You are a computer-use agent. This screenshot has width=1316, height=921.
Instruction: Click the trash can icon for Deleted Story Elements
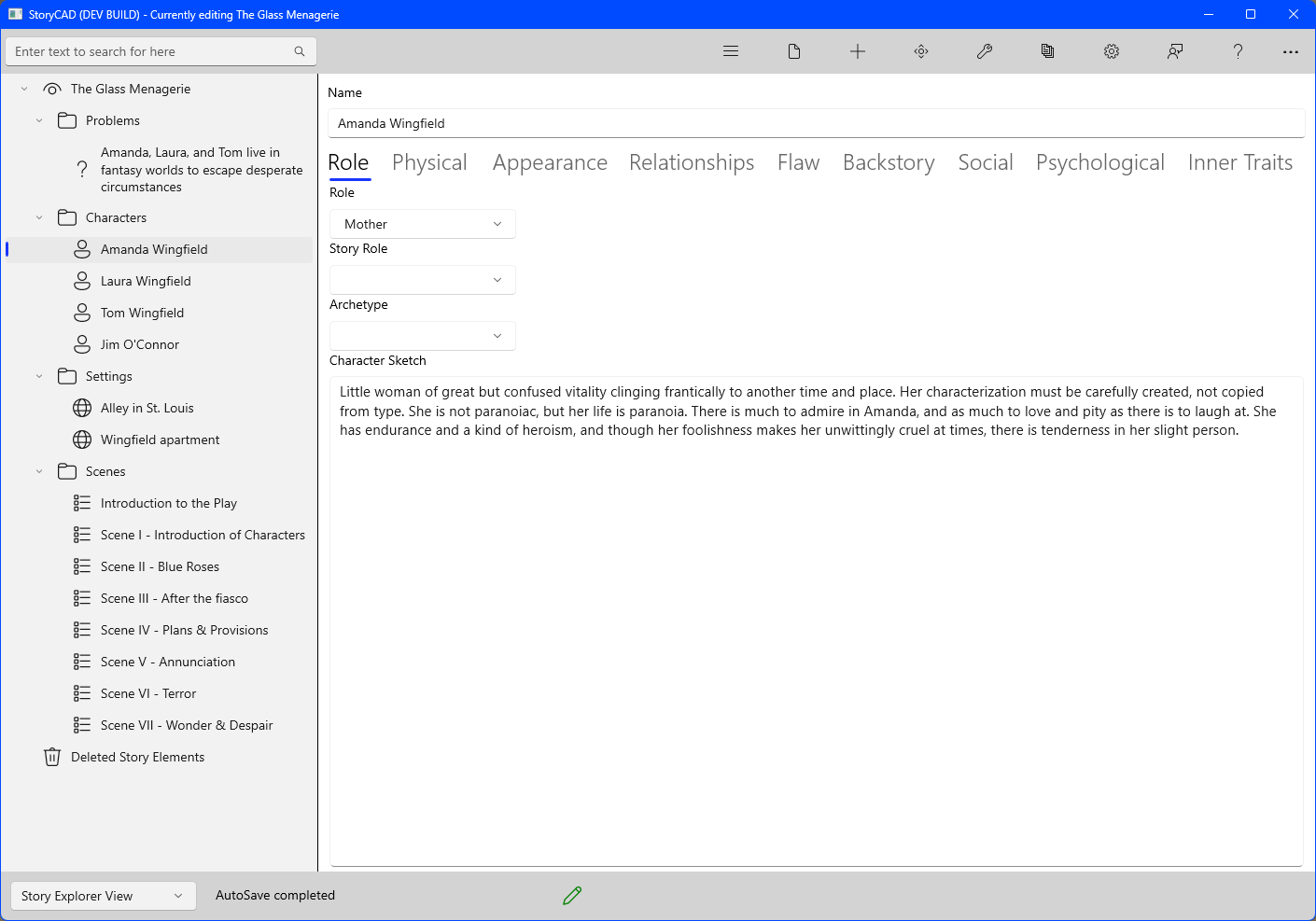[x=52, y=757]
